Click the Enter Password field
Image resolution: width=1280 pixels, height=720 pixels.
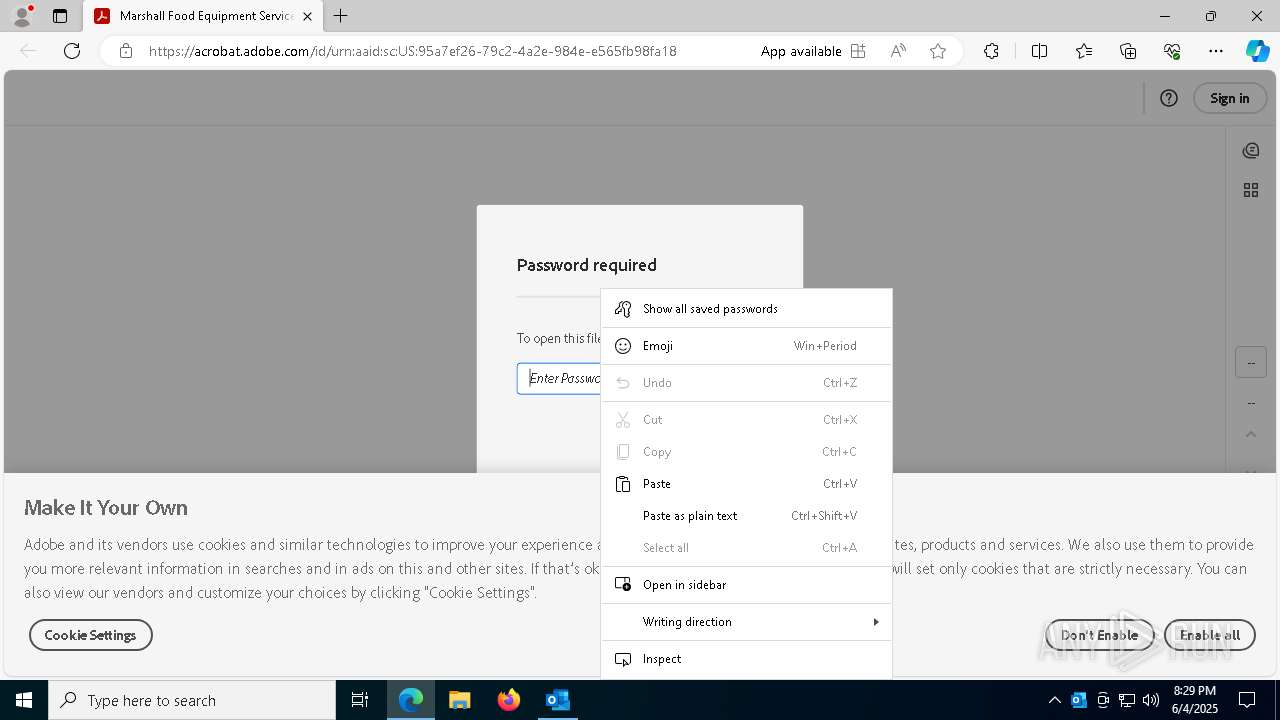(559, 378)
